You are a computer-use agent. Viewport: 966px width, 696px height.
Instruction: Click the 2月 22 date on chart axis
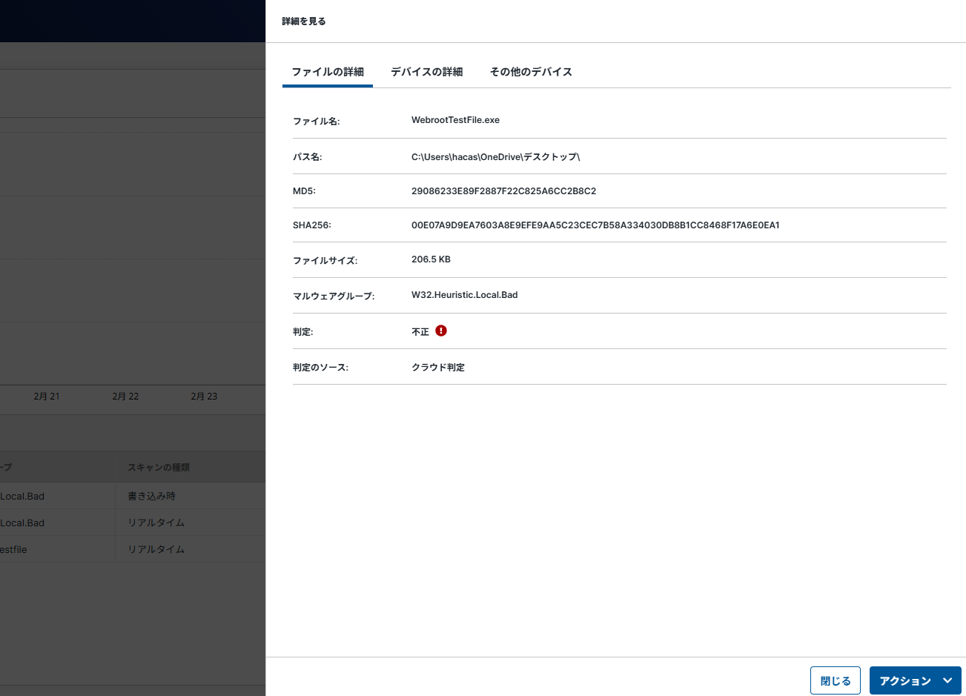coord(125,396)
